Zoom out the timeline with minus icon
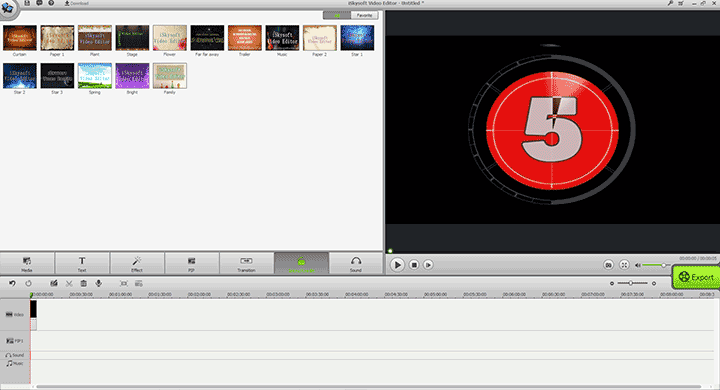This screenshot has height=390, width=720. point(612,283)
